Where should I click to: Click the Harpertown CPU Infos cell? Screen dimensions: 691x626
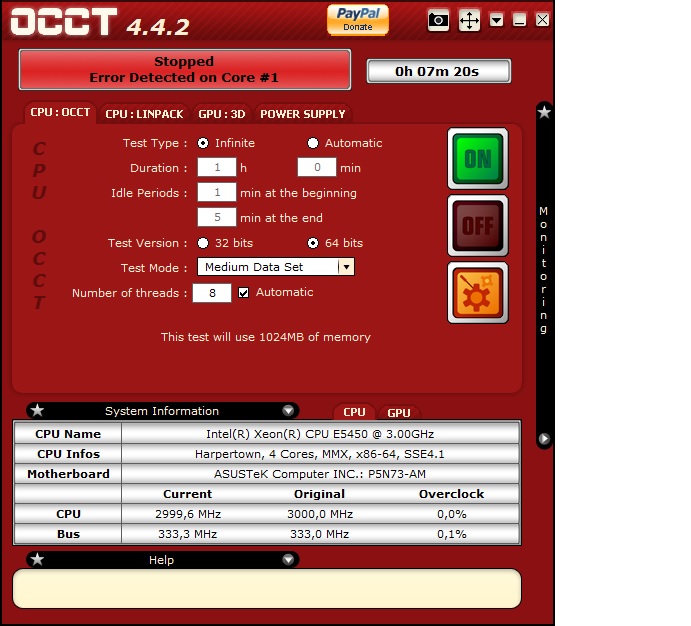pos(320,454)
